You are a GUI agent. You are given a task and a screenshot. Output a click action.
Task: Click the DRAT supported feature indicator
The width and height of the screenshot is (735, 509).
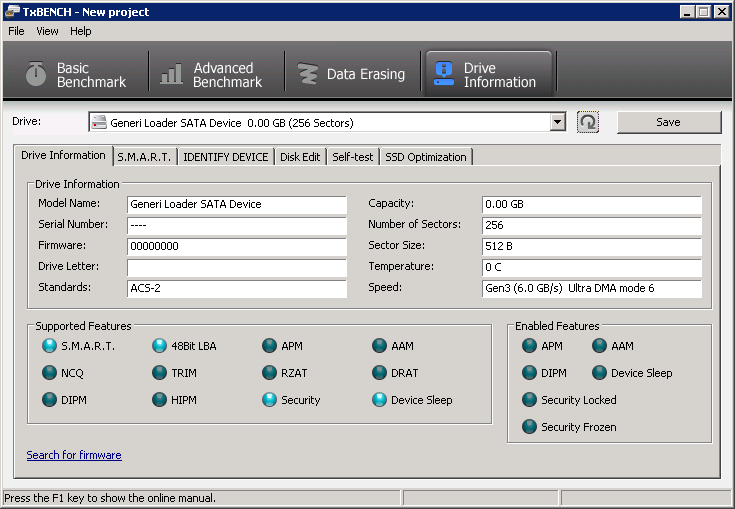(379, 373)
